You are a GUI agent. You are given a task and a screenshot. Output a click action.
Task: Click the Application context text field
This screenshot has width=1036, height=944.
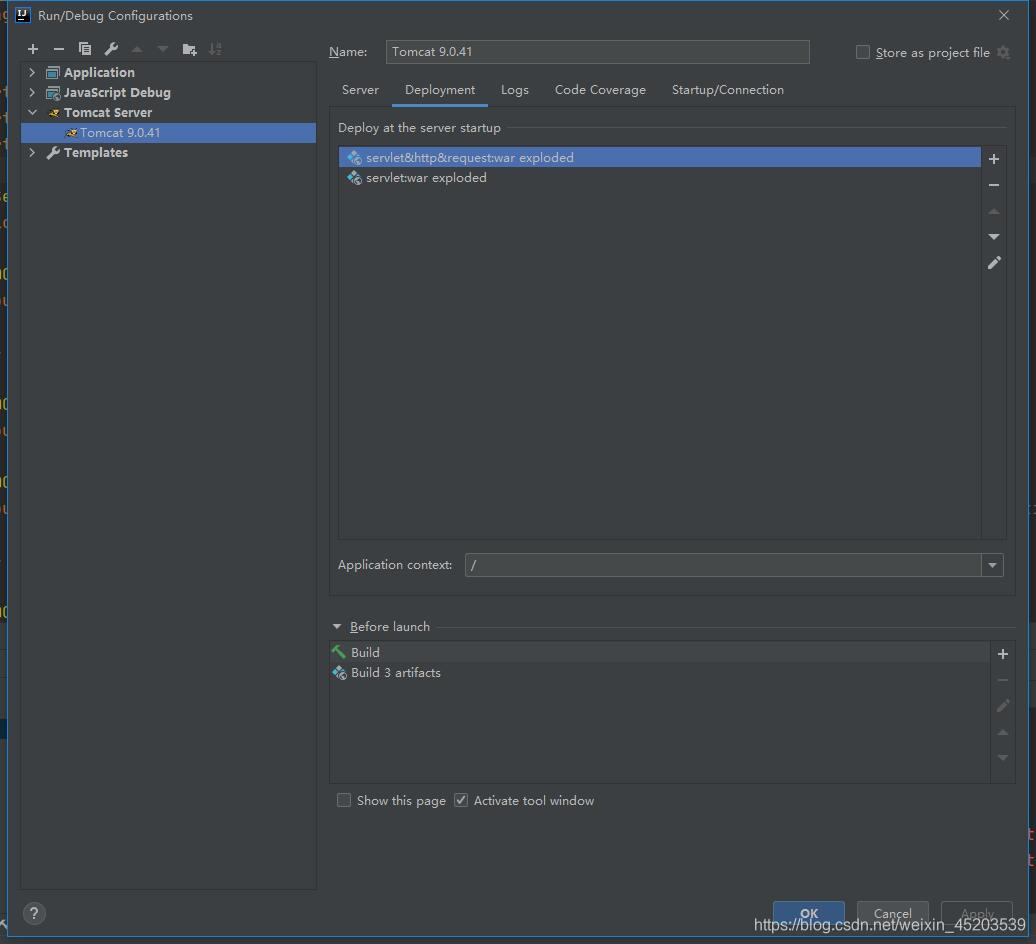pos(723,565)
